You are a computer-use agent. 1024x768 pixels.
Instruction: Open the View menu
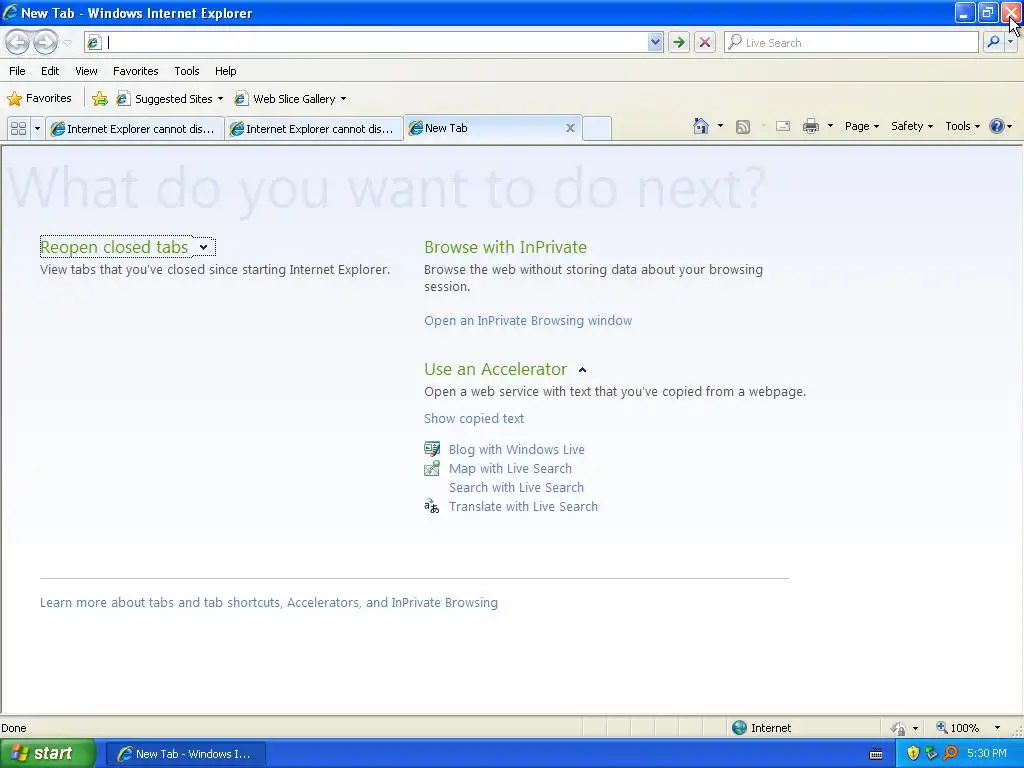86,71
